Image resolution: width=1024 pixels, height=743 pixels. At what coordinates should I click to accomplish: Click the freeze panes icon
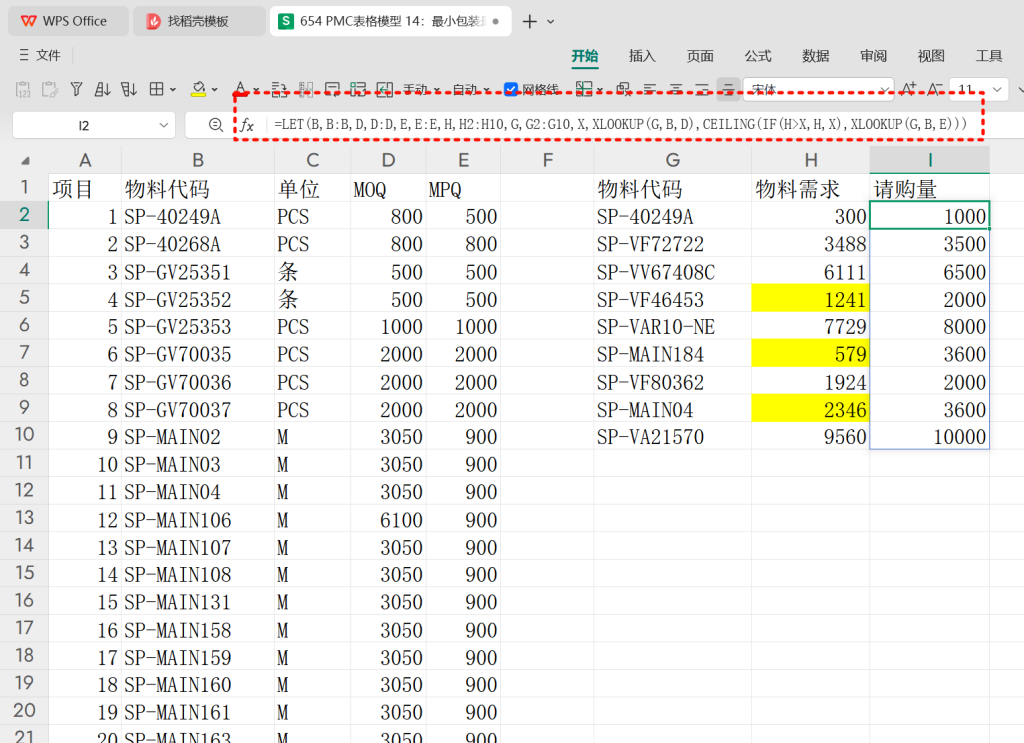pos(584,89)
